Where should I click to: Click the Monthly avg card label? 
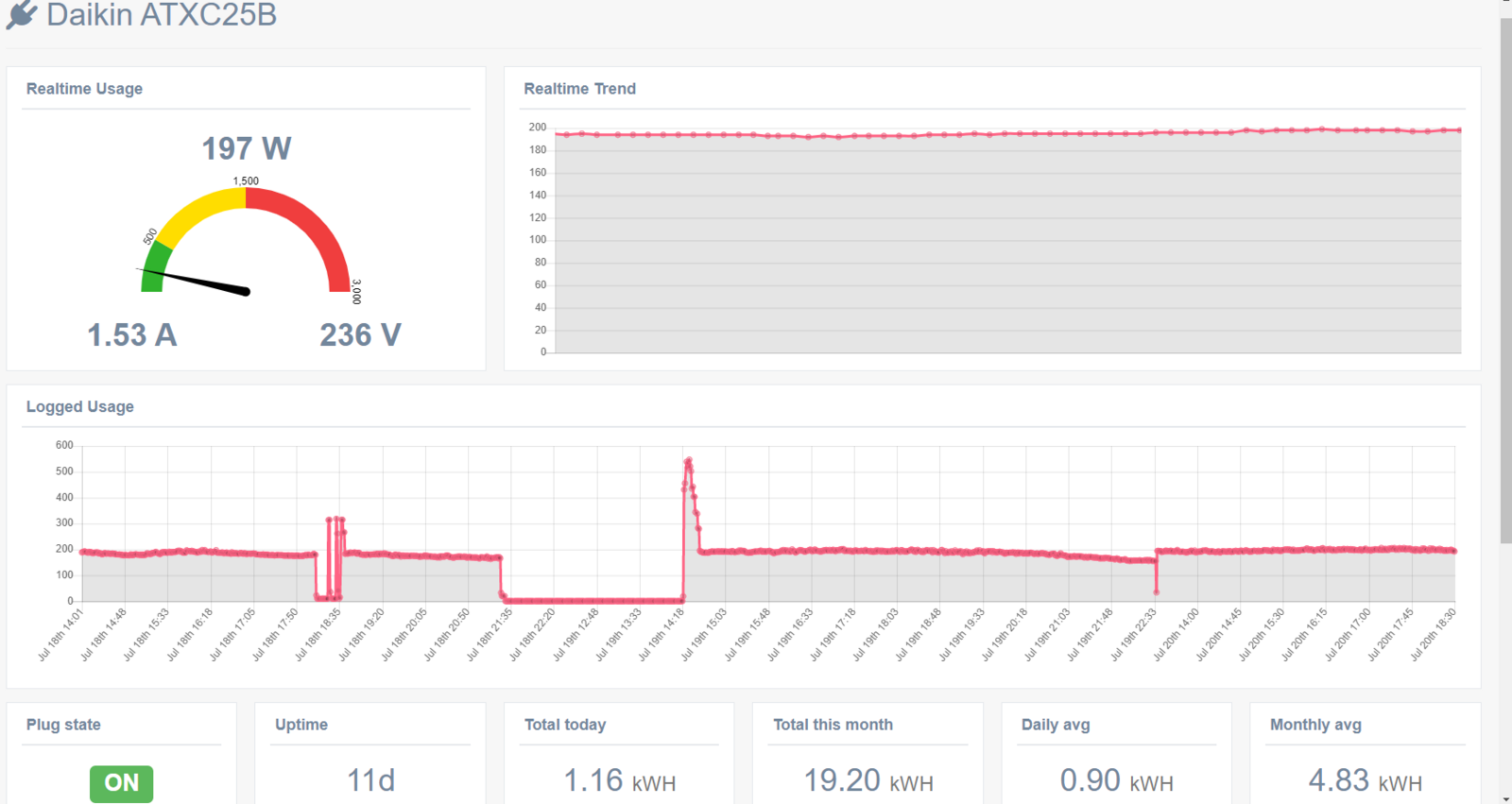tap(1315, 725)
